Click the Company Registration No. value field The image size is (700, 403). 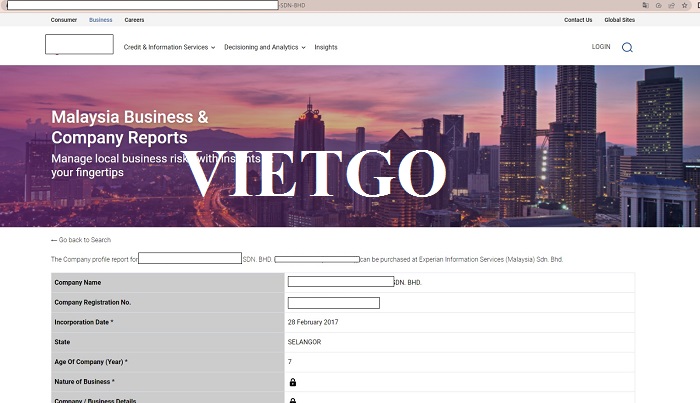pos(334,303)
